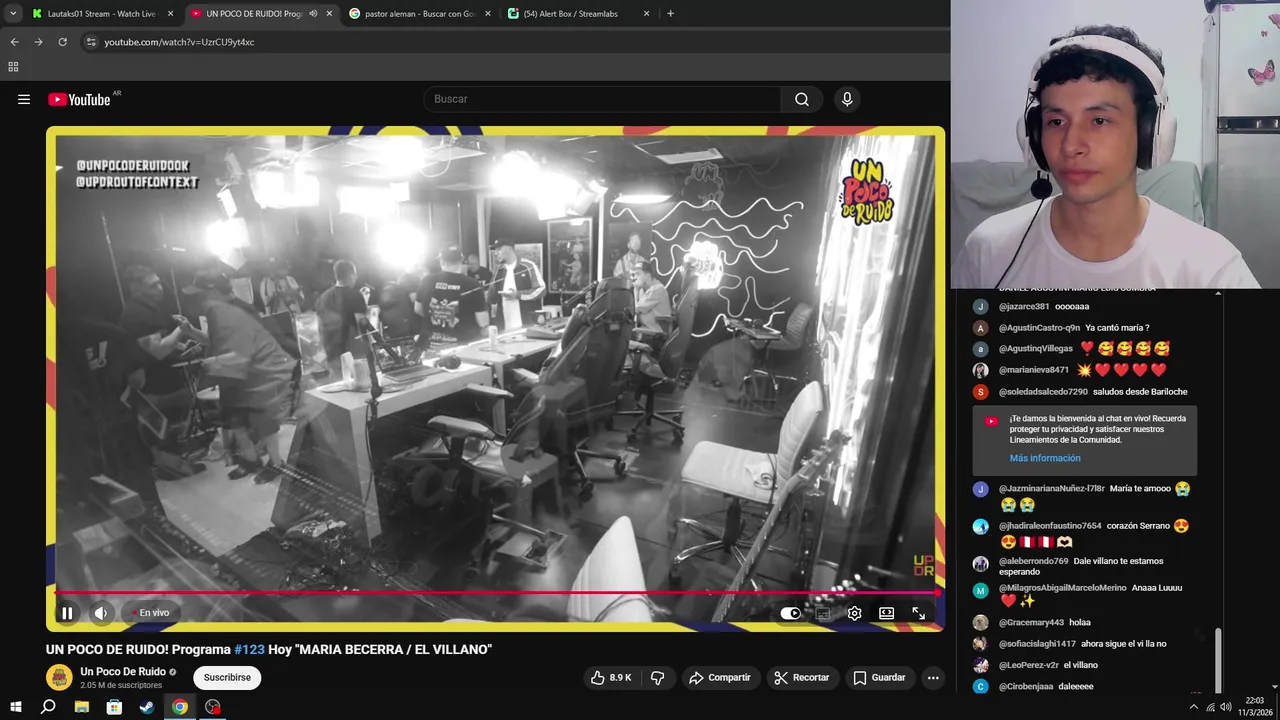Enter fullscreen mode in player
Screen dimensions: 1280x720
[x=918, y=613]
